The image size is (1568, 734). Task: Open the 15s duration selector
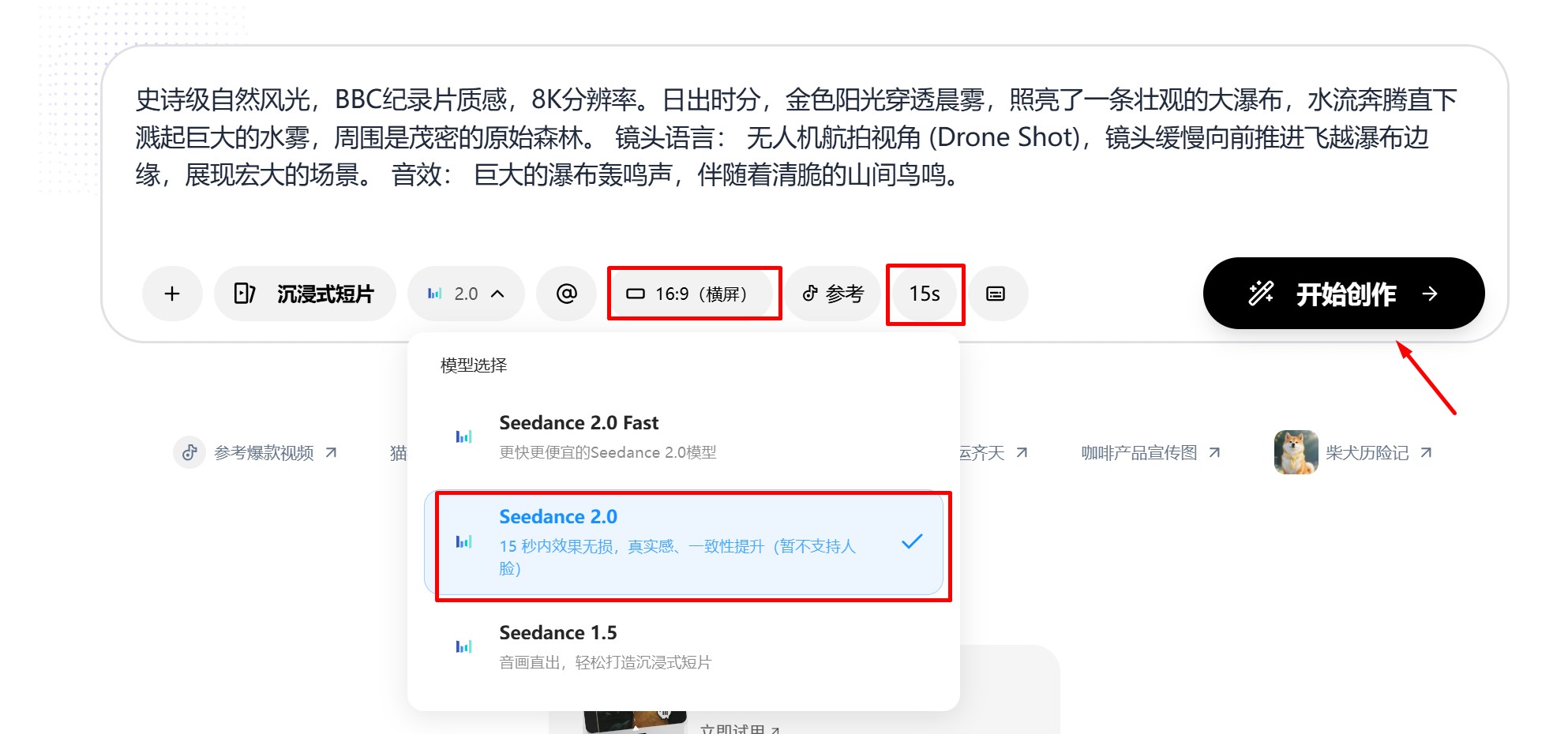925,293
